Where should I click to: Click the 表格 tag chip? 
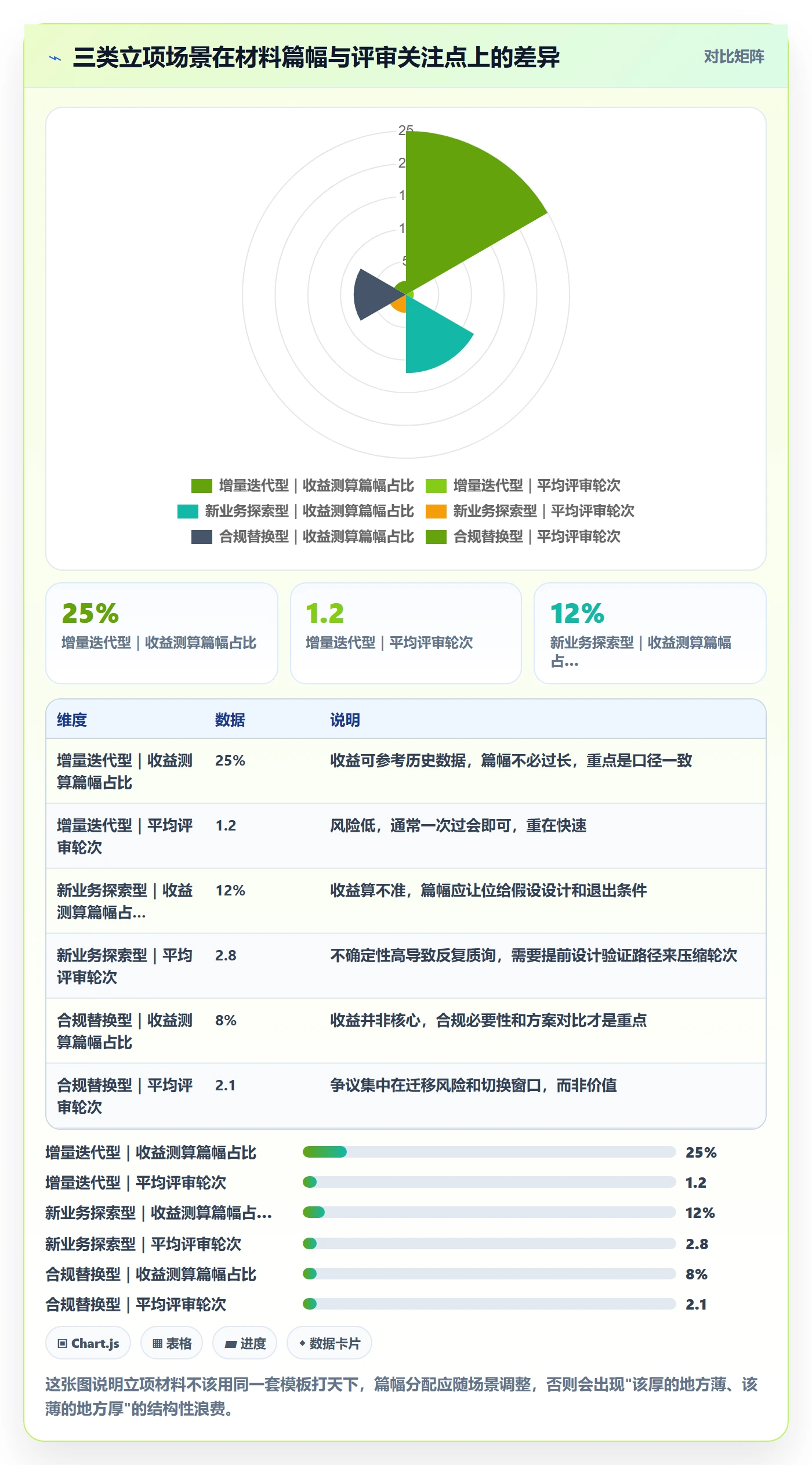click(172, 1343)
